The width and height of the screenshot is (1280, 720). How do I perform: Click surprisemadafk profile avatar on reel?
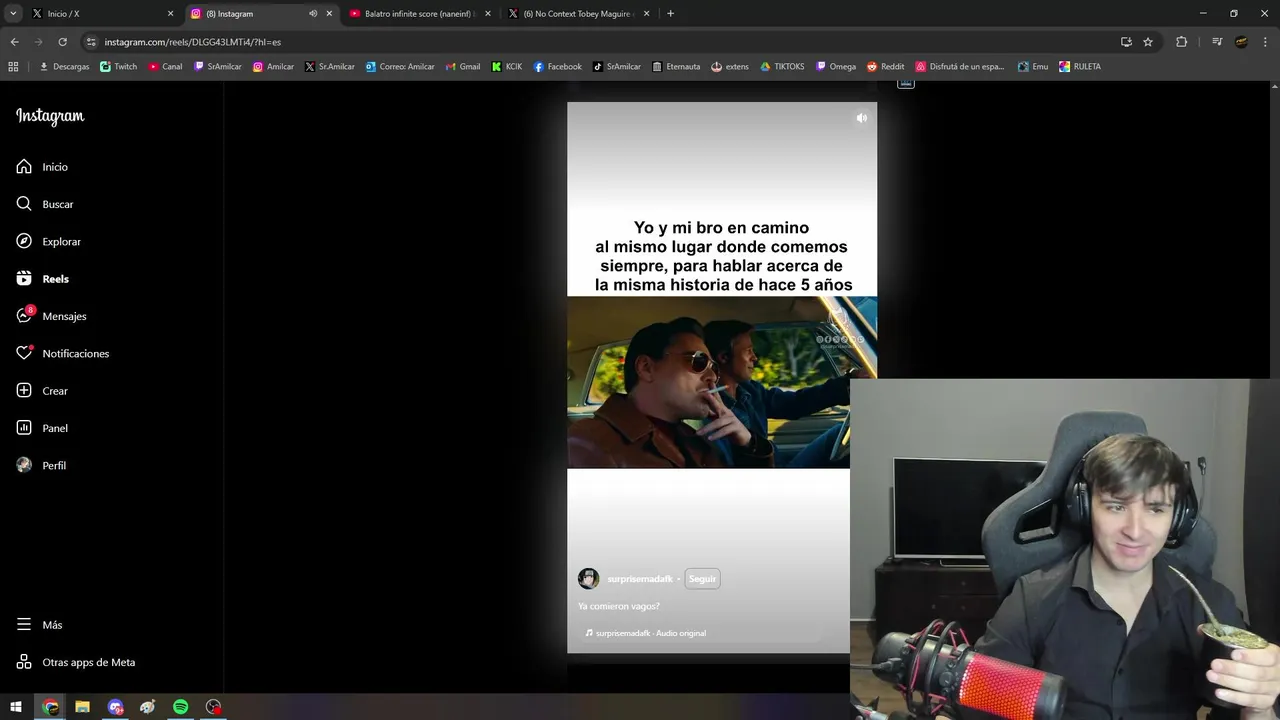(x=589, y=579)
